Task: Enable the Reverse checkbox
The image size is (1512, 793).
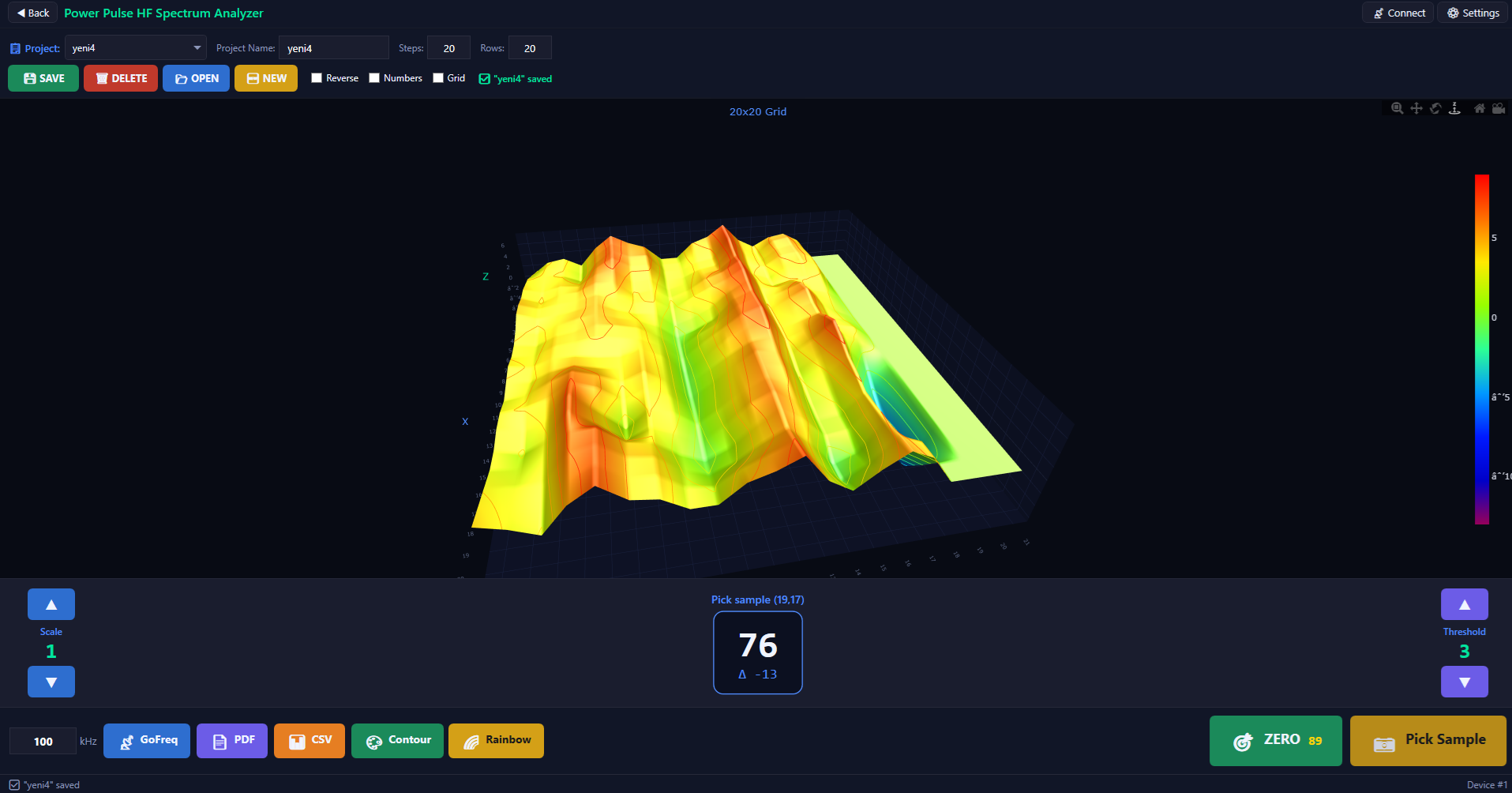Action: 317,77
